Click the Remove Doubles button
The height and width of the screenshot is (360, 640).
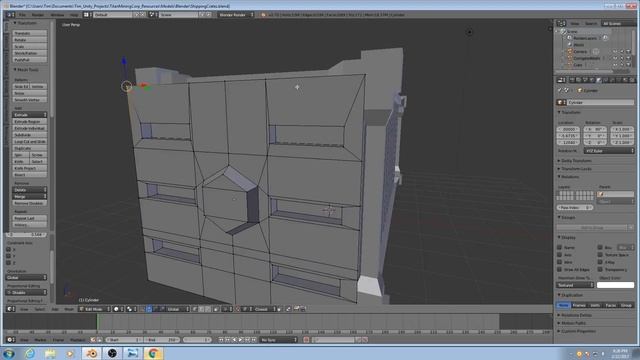[30, 203]
